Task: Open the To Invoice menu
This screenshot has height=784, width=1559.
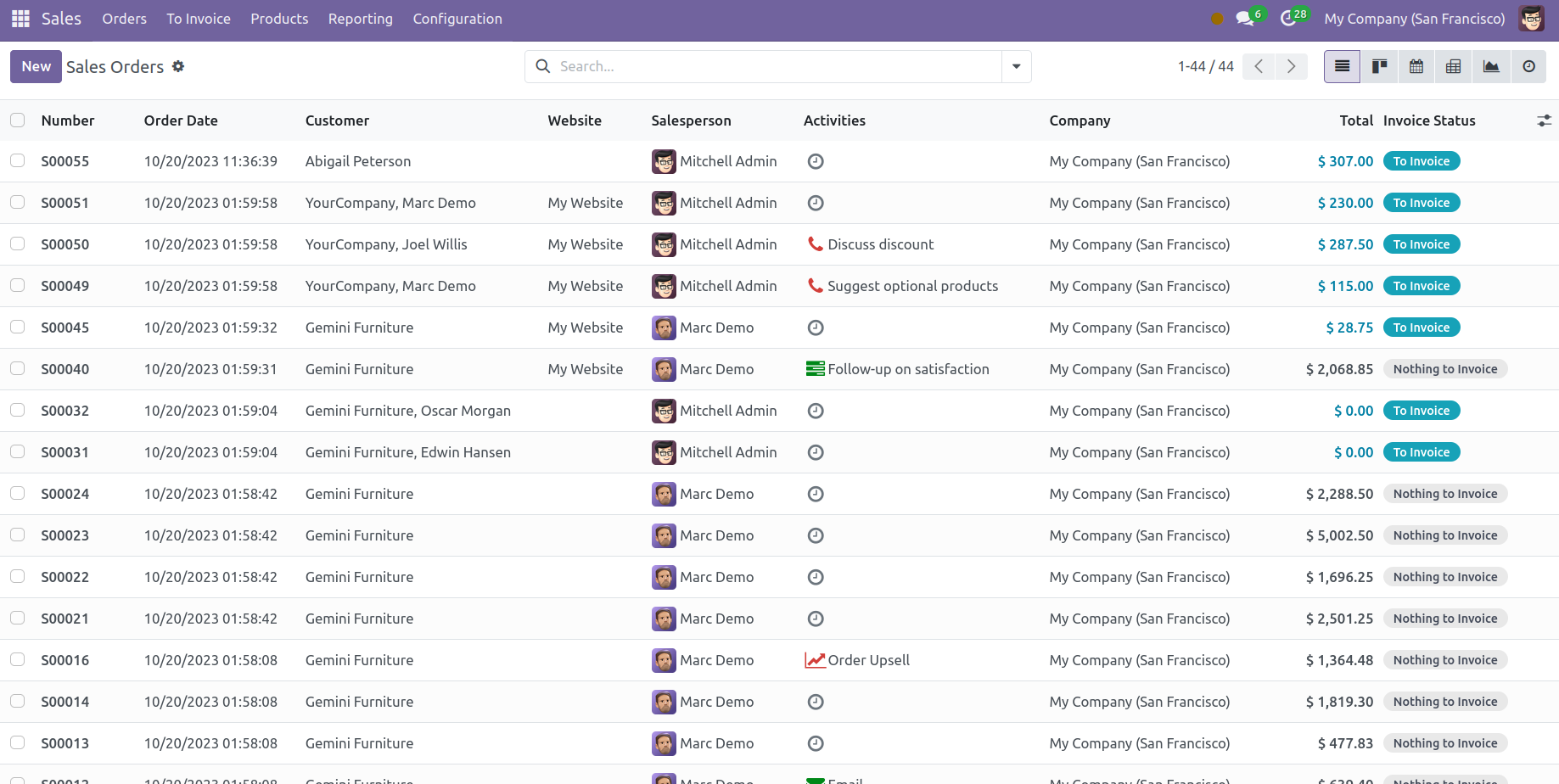Action: pos(198,19)
